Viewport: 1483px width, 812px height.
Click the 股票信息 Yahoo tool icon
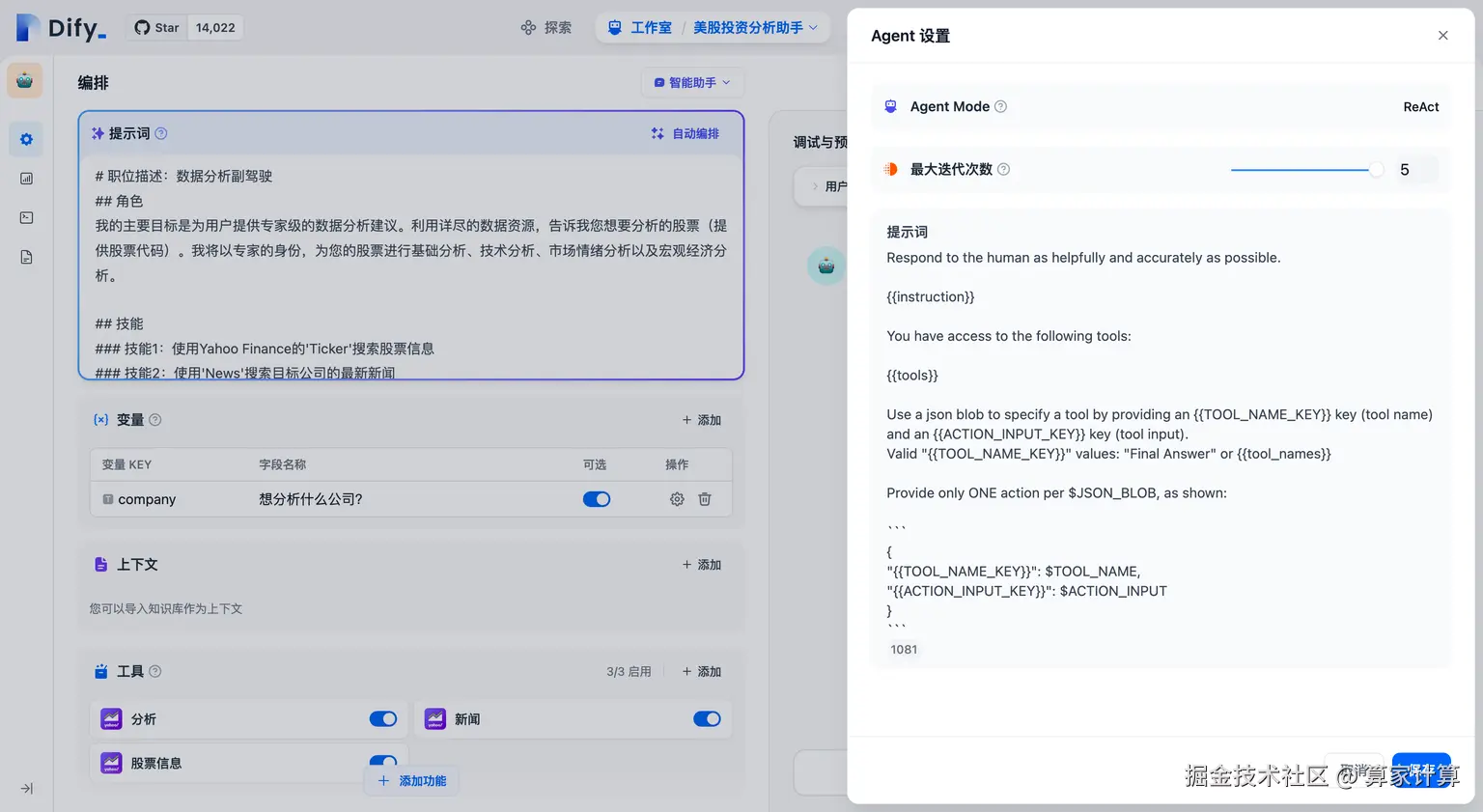[111, 763]
